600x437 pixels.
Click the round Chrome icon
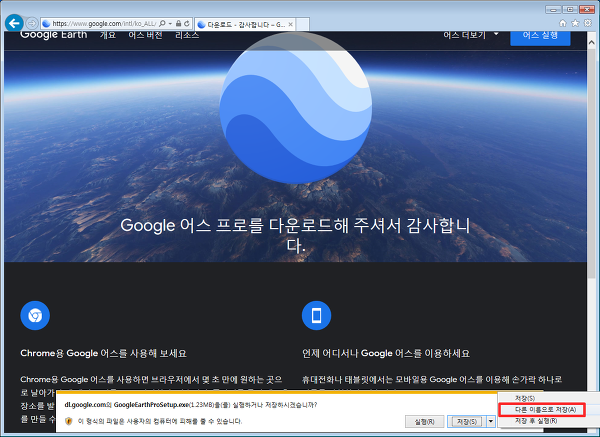35,315
